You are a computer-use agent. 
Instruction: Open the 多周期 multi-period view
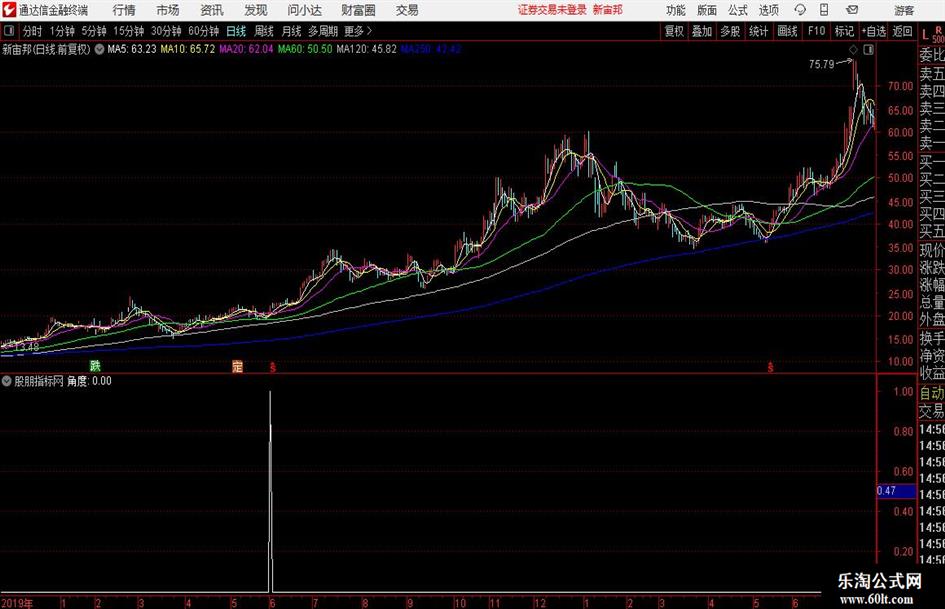click(x=323, y=31)
